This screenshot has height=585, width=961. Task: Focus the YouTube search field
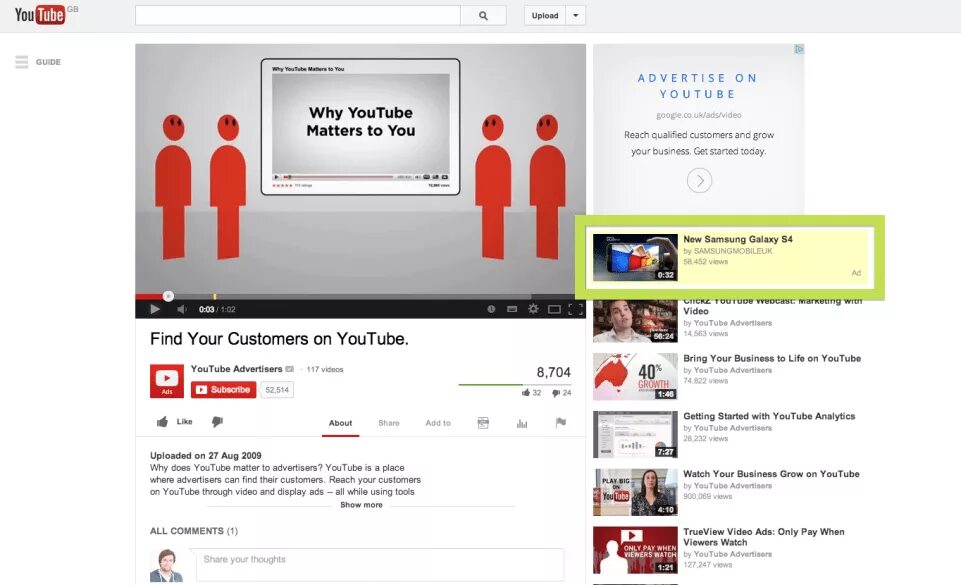298,15
